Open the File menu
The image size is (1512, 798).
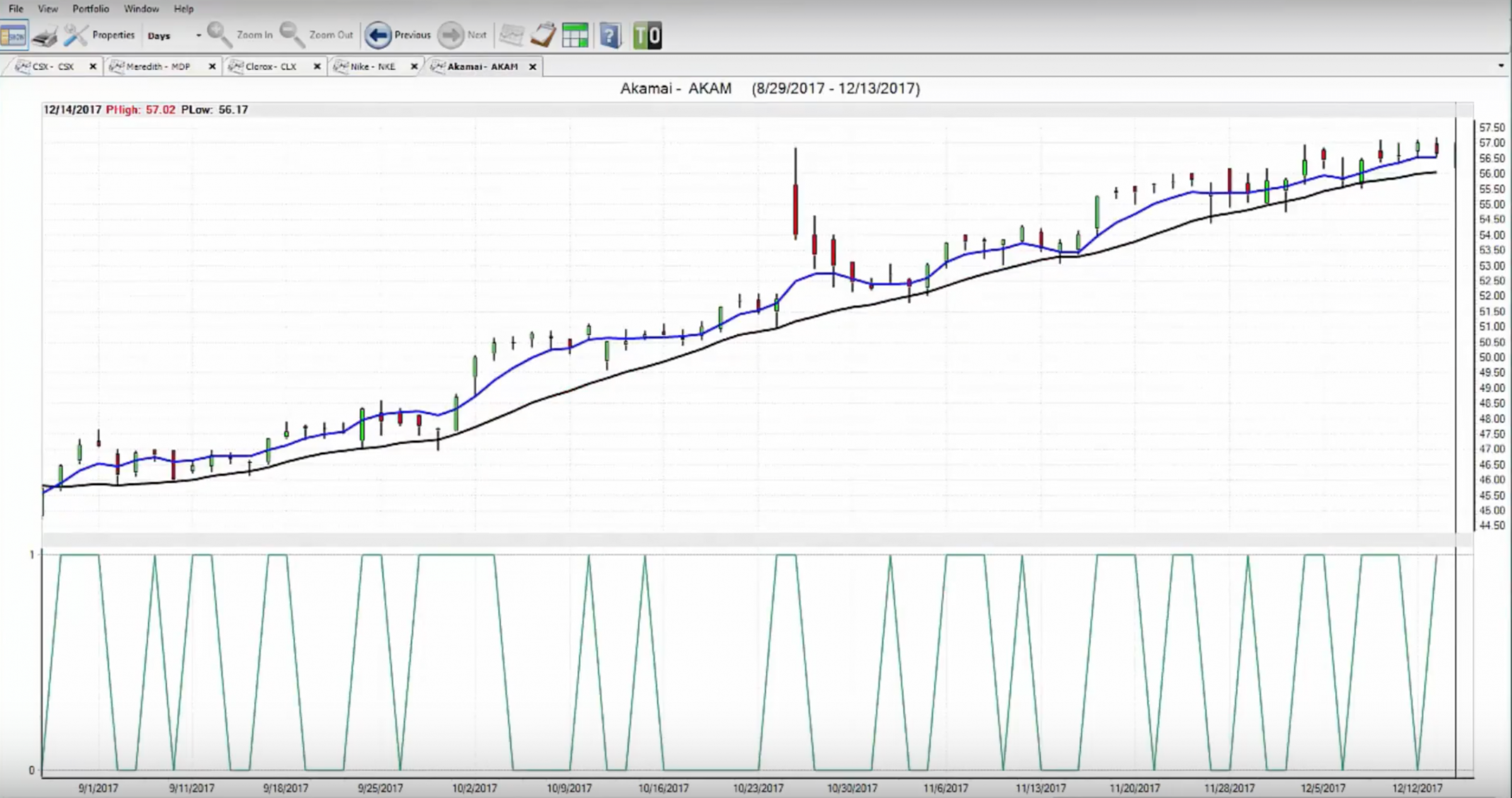[16, 9]
